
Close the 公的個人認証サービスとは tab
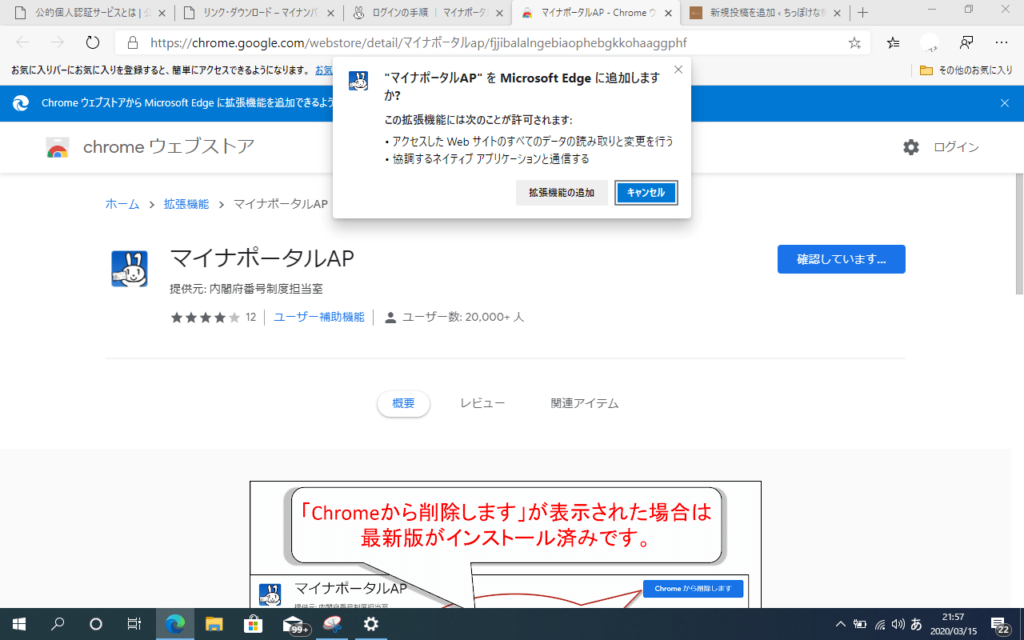[162, 13]
